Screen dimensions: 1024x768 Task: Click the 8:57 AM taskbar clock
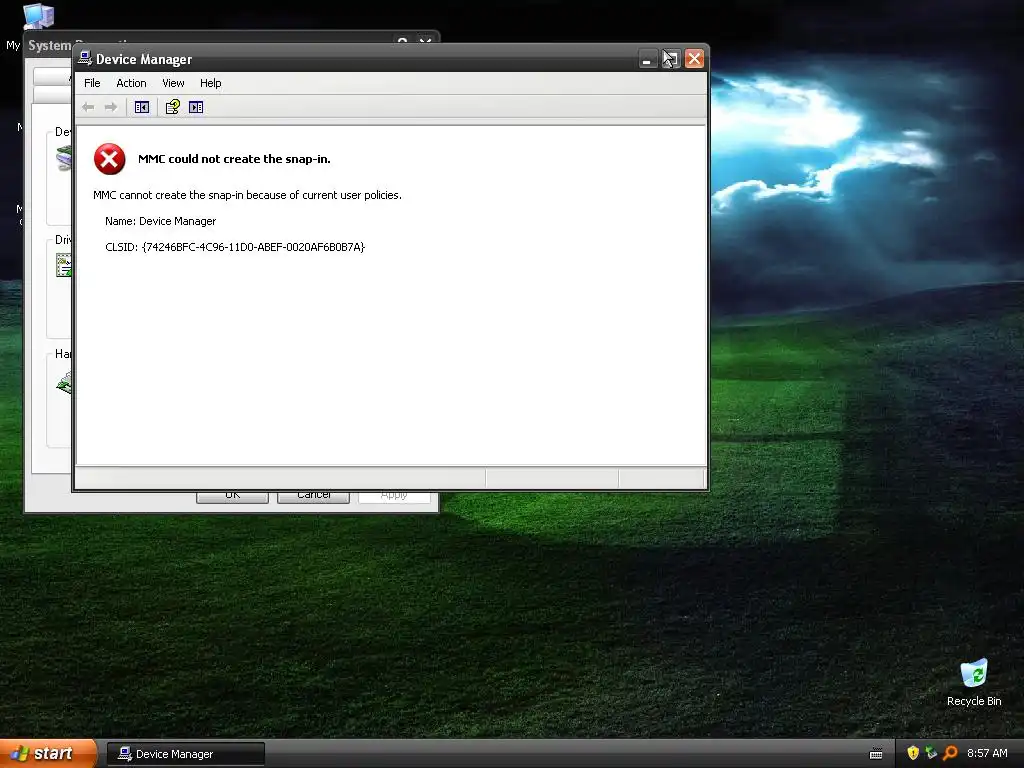[x=987, y=753]
